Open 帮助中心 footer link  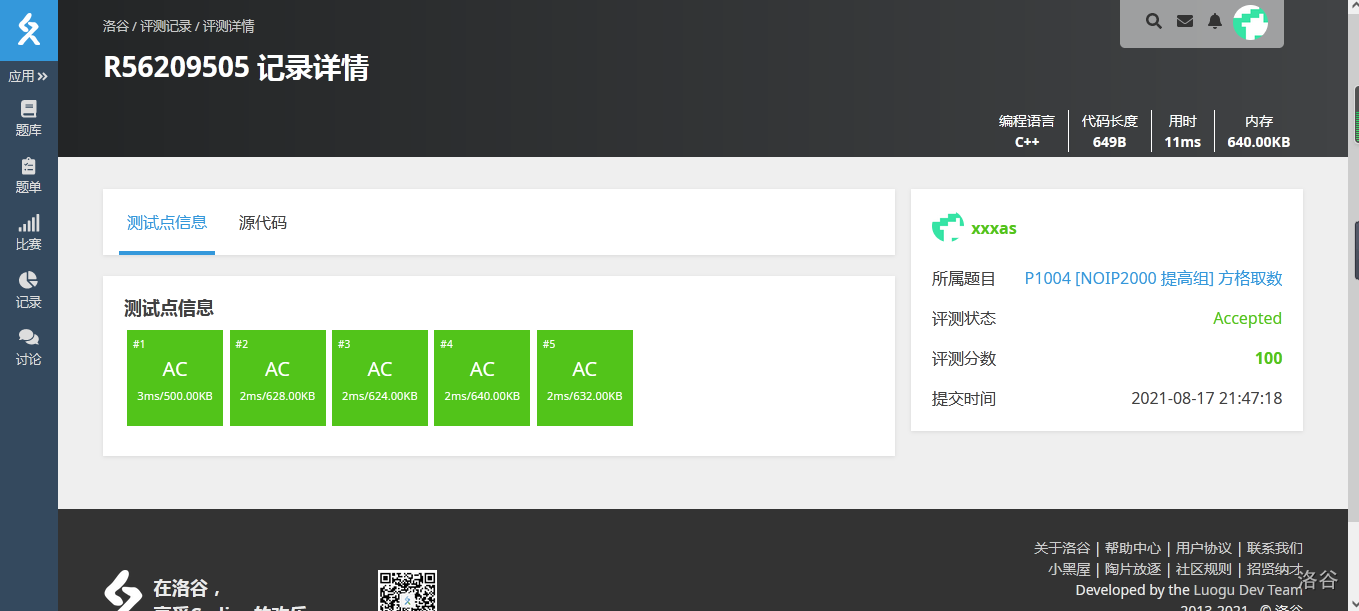(x=1132, y=548)
